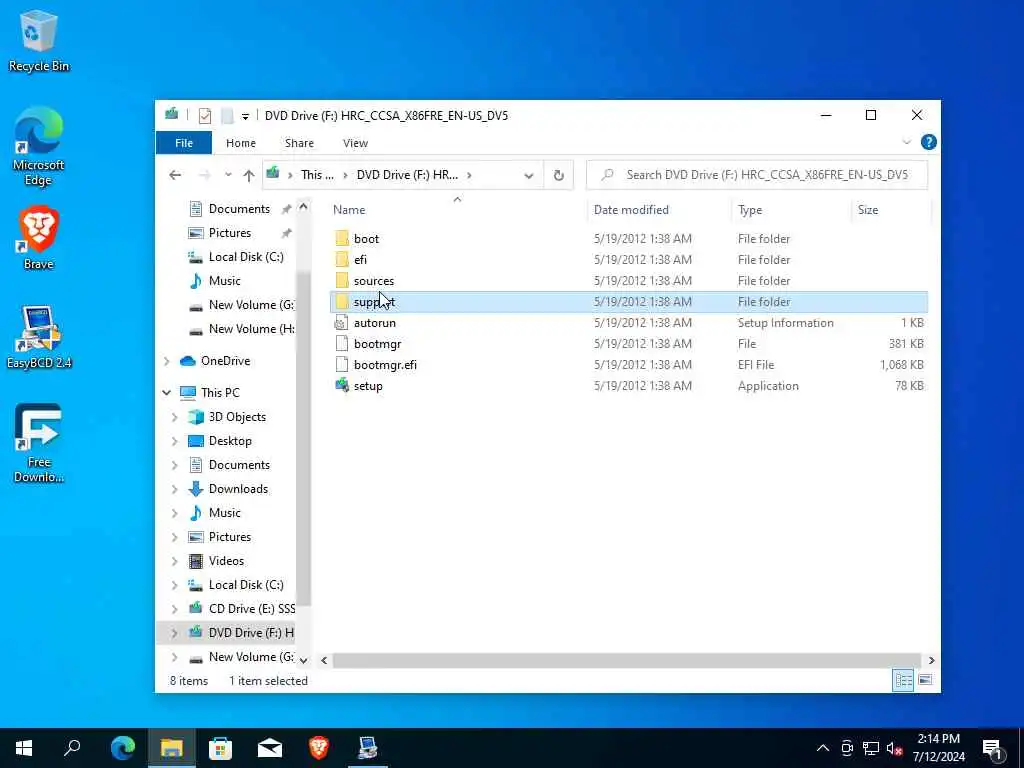Viewport: 1024px width, 768px height.
Task: Select Videos under This PC
Action: 226,561
